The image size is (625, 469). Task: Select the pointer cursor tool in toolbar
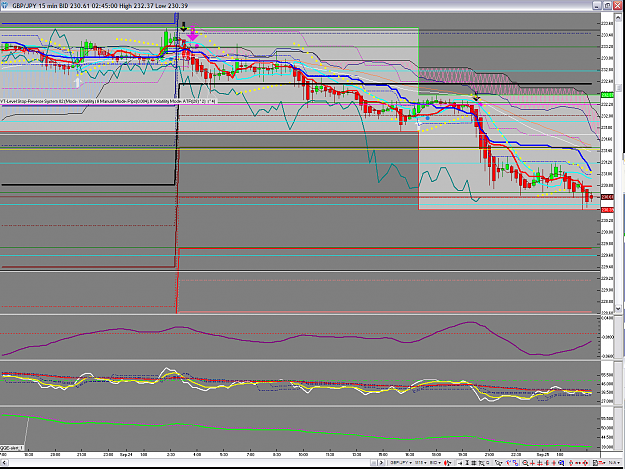(x=498, y=463)
